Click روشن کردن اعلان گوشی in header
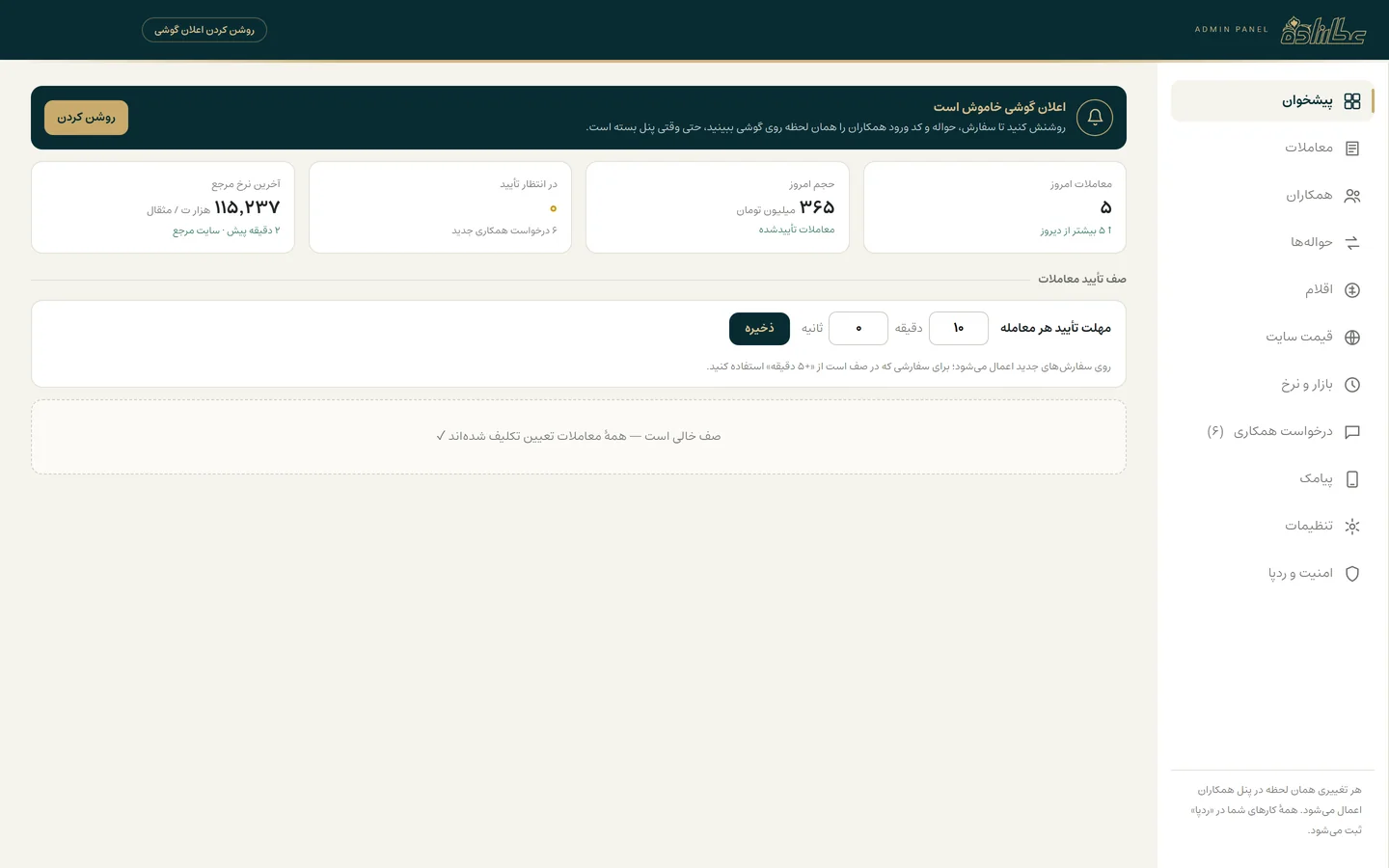 204,30
